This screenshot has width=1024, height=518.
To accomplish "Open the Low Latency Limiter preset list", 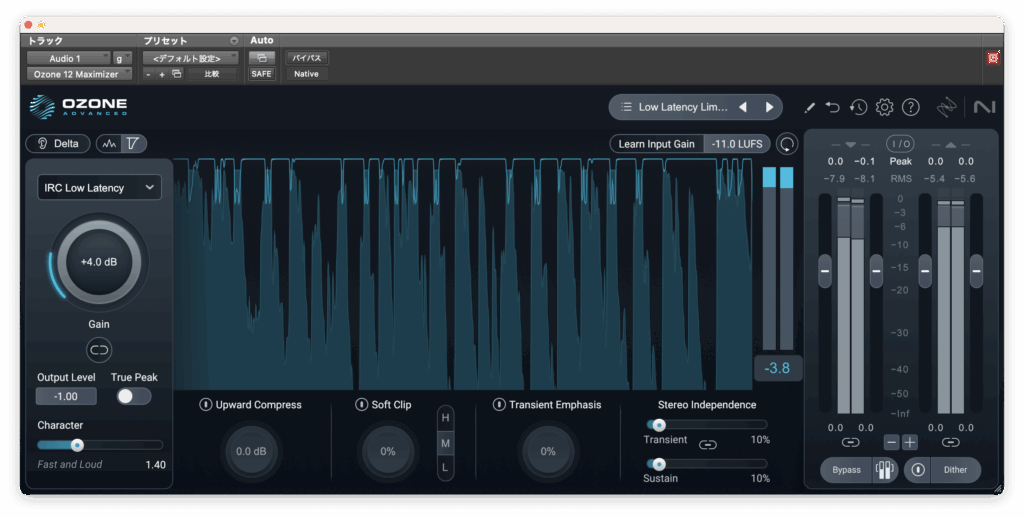I will click(672, 107).
